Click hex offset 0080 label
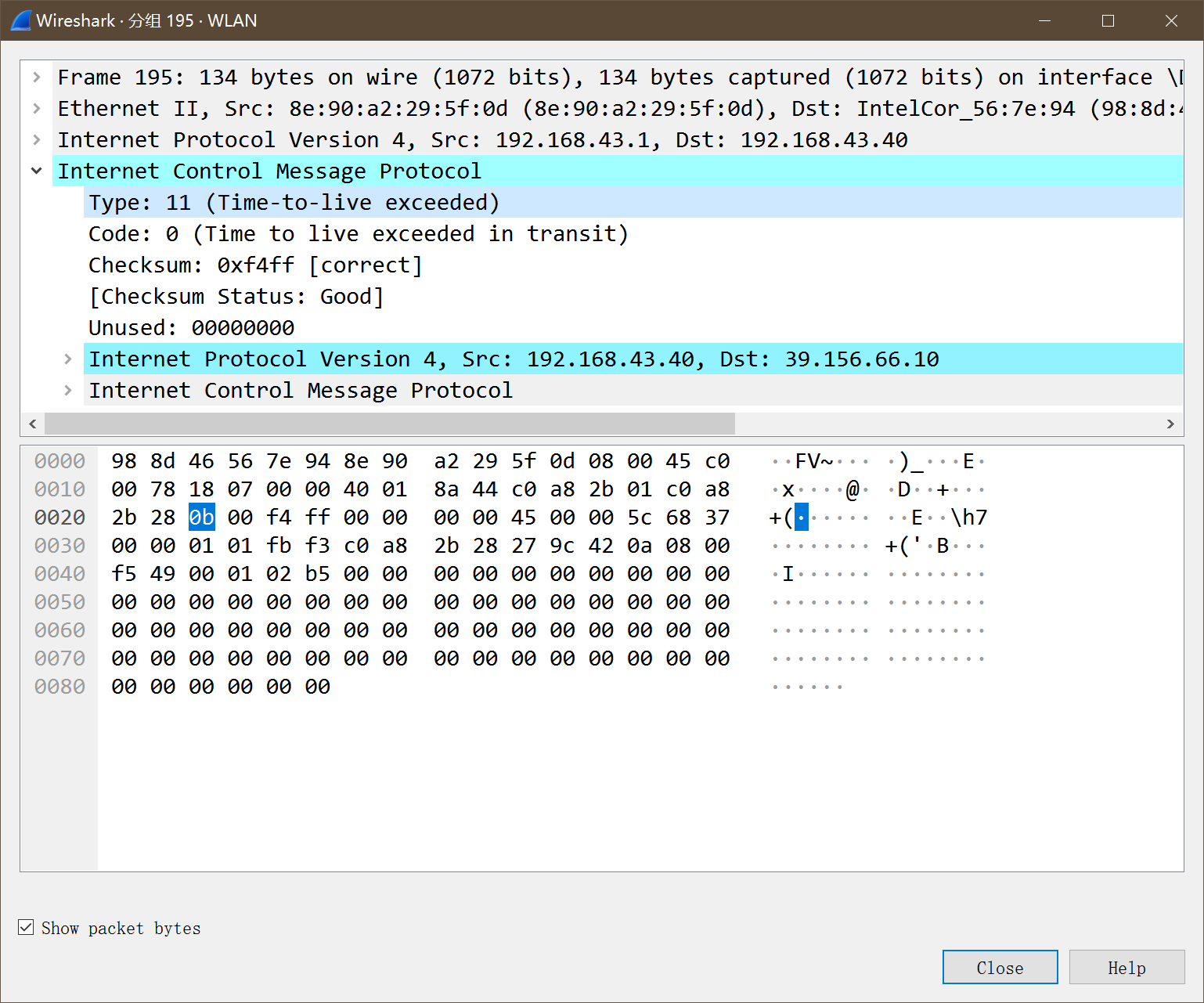Screen dimensions: 1204x1003 (x=59, y=687)
